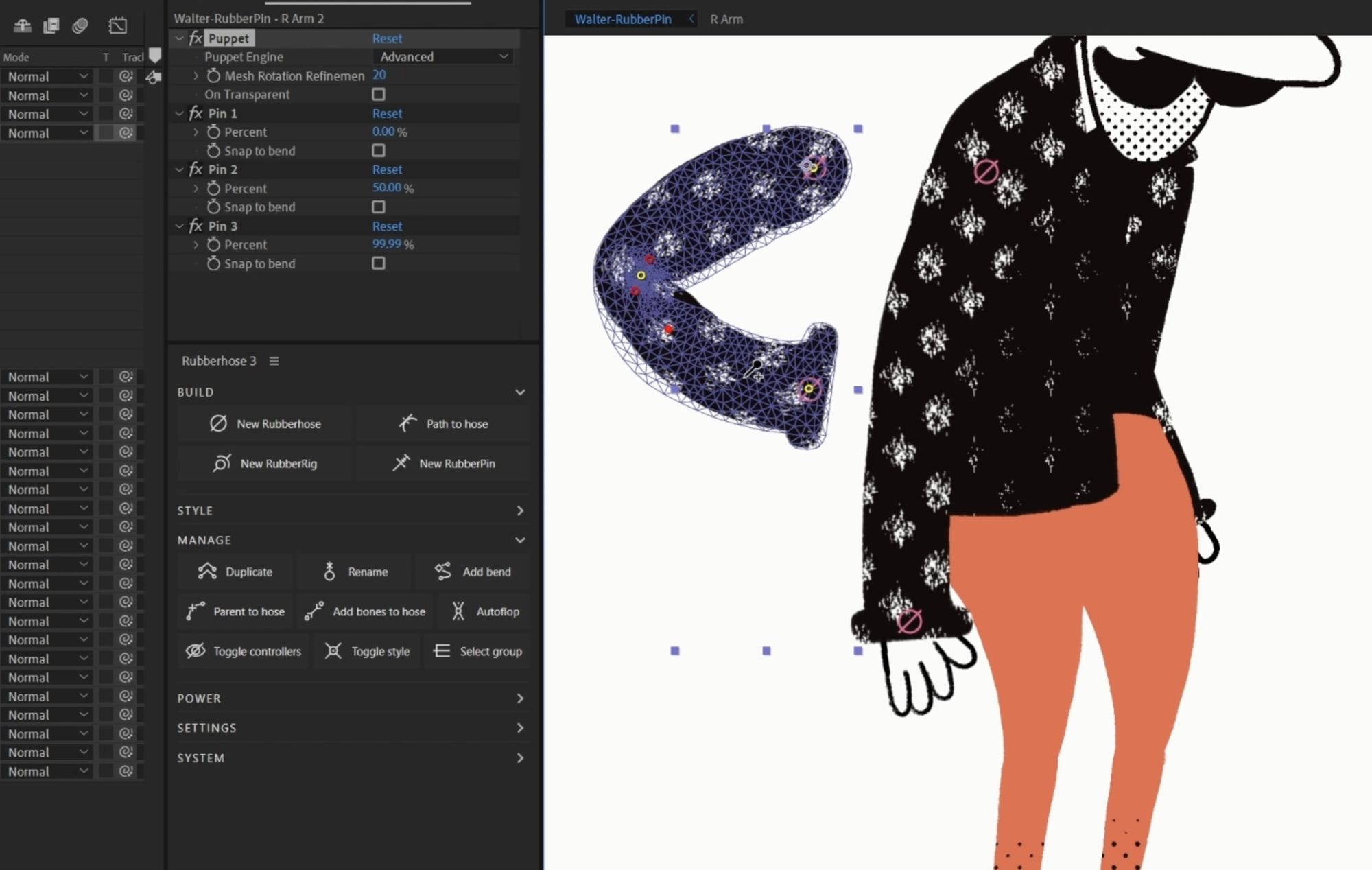1372x870 pixels.
Task: Click the New Rubberhose icon button
Action: 218,423
